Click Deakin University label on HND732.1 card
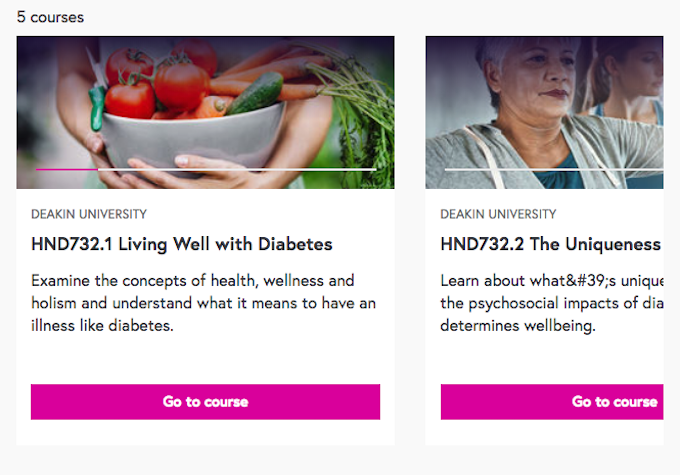 click(89, 214)
